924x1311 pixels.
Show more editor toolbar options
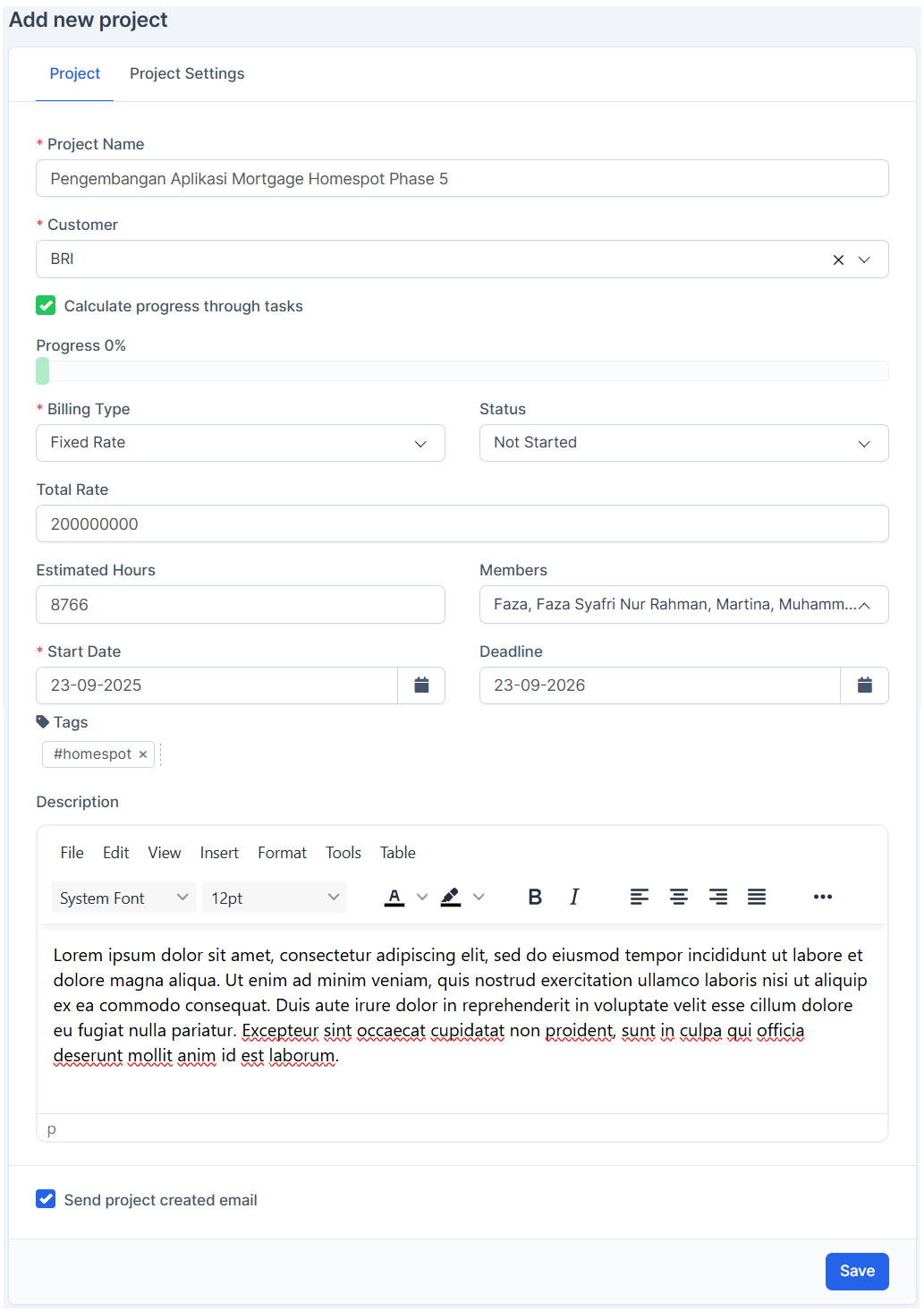(823, 897)
